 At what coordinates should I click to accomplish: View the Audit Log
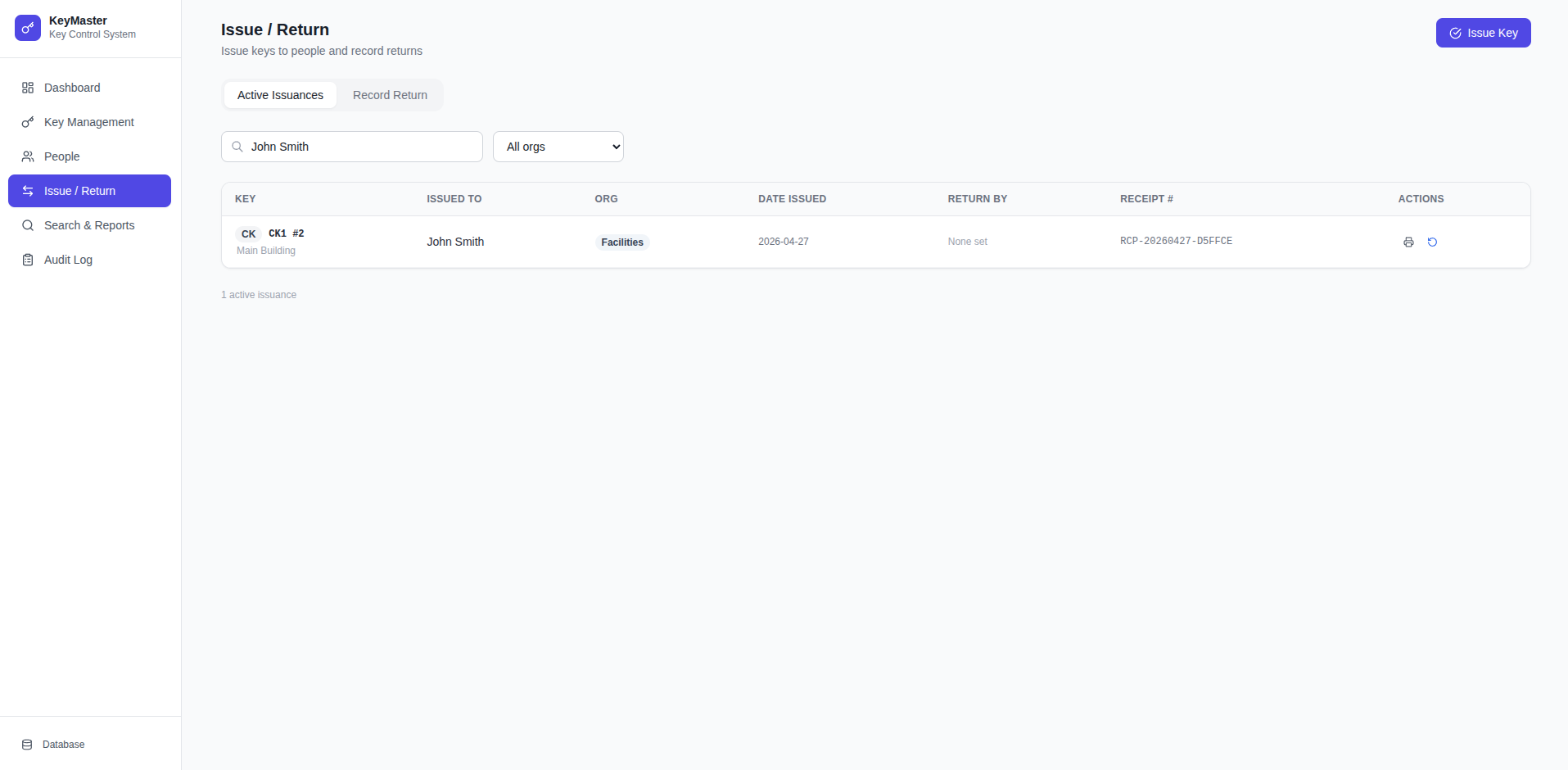(89, 260)
